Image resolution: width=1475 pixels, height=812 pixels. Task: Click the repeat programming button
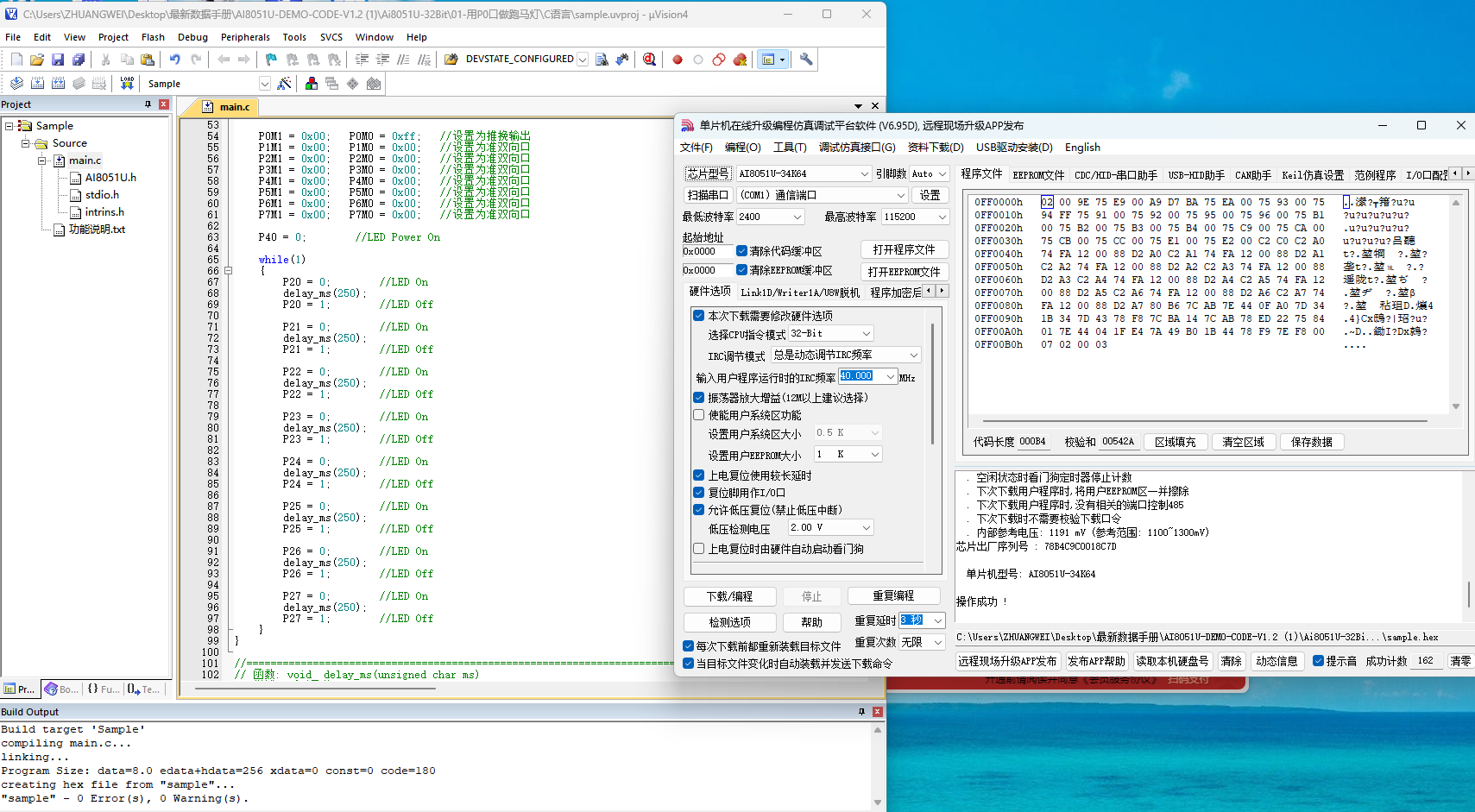pos(893,595)
